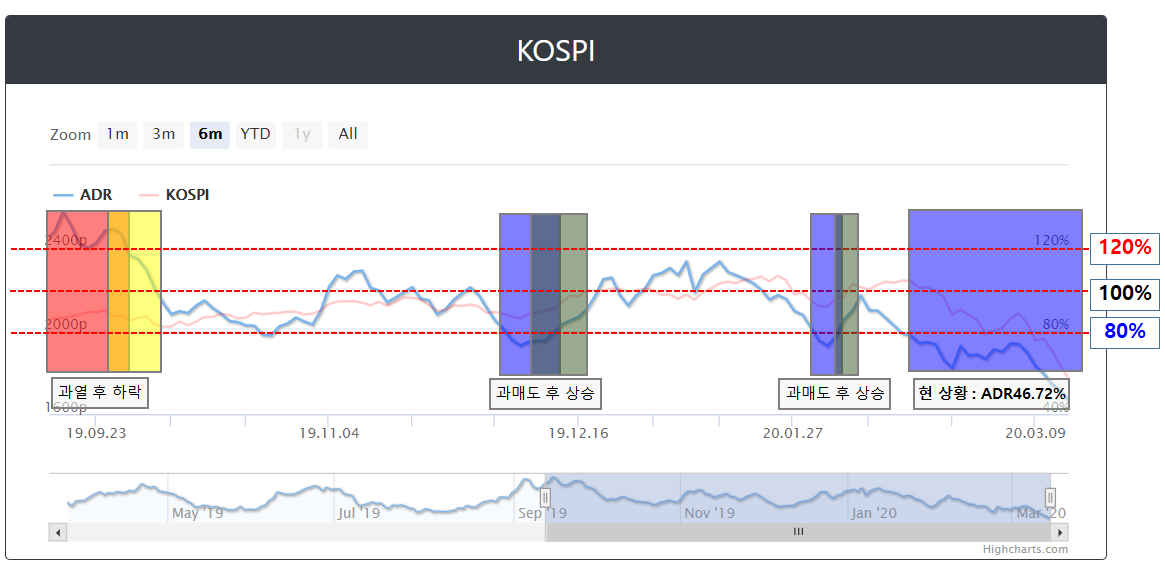The width and height of the screenshot is (1165, 575).
Task: Click the 19.11.04 date axis label
Action: pos(329,433)
